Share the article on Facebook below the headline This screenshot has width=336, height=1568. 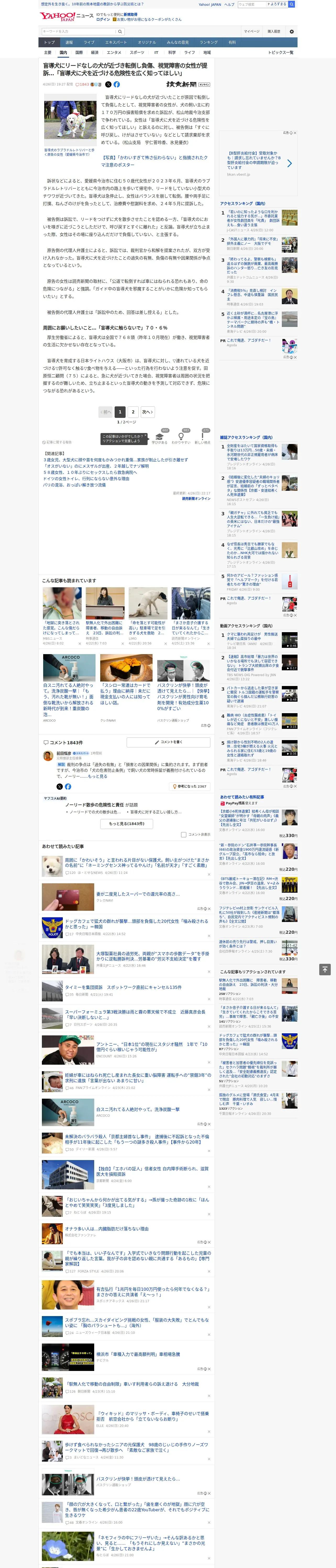point(116,85)
